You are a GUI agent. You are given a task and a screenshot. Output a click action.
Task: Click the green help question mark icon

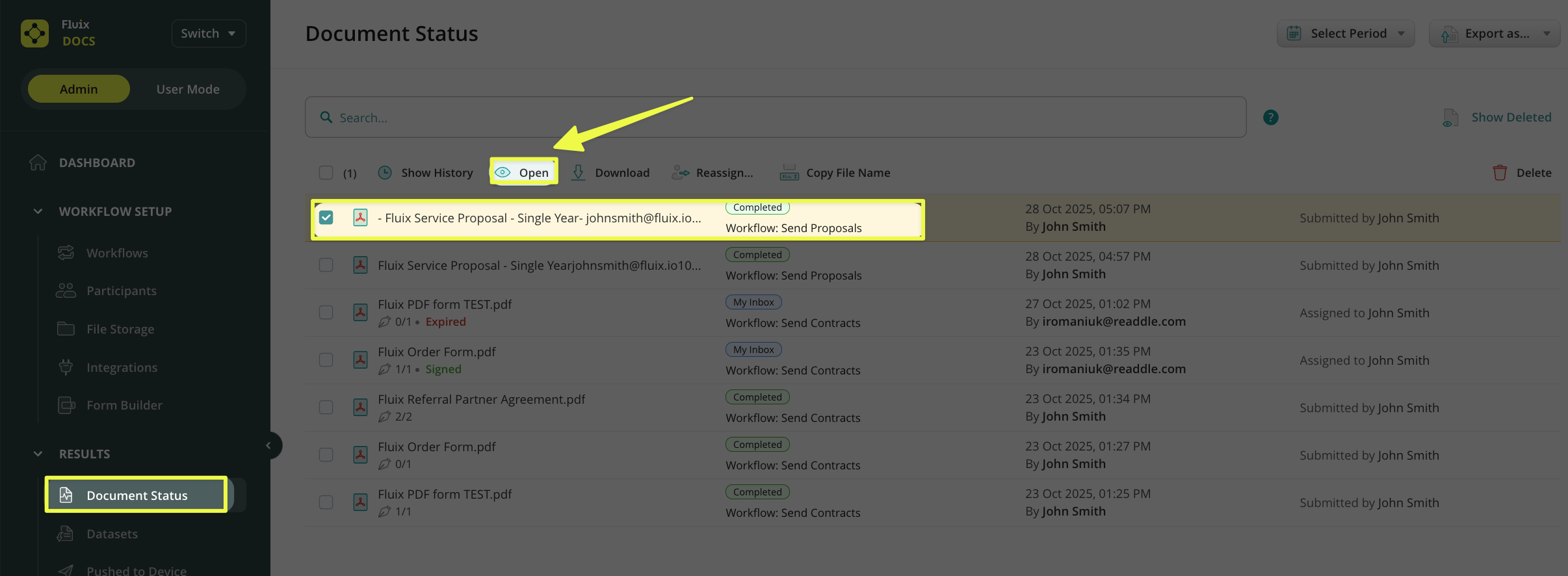(x=1270, y=118)
